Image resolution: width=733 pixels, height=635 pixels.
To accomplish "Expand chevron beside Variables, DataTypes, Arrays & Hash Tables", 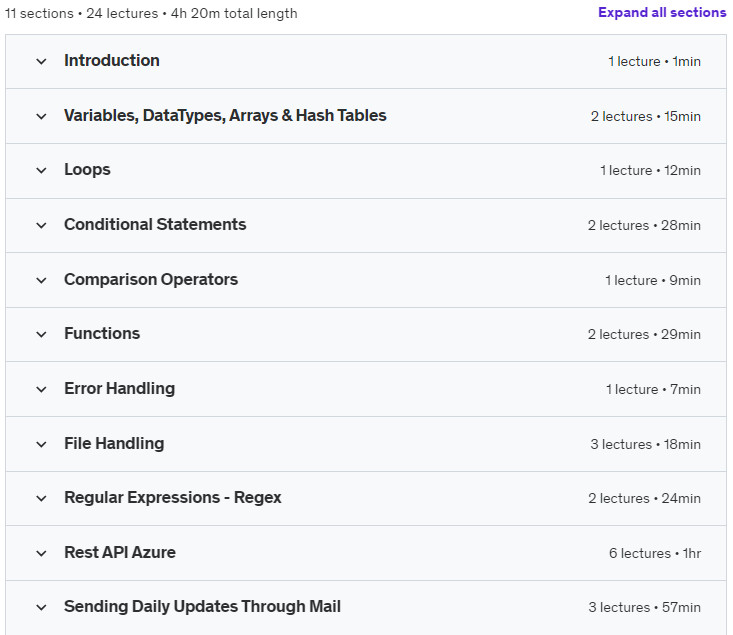I will [41, 116].
